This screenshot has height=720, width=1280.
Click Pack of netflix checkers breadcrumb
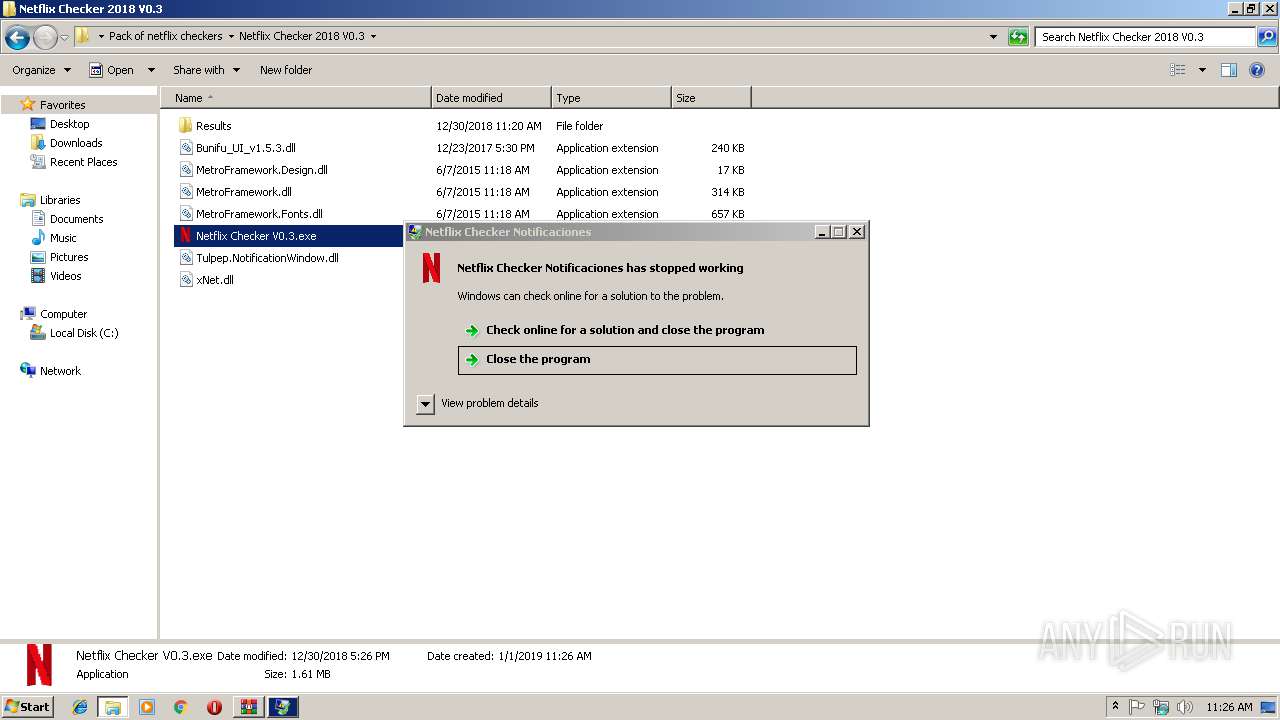(165, 36)
